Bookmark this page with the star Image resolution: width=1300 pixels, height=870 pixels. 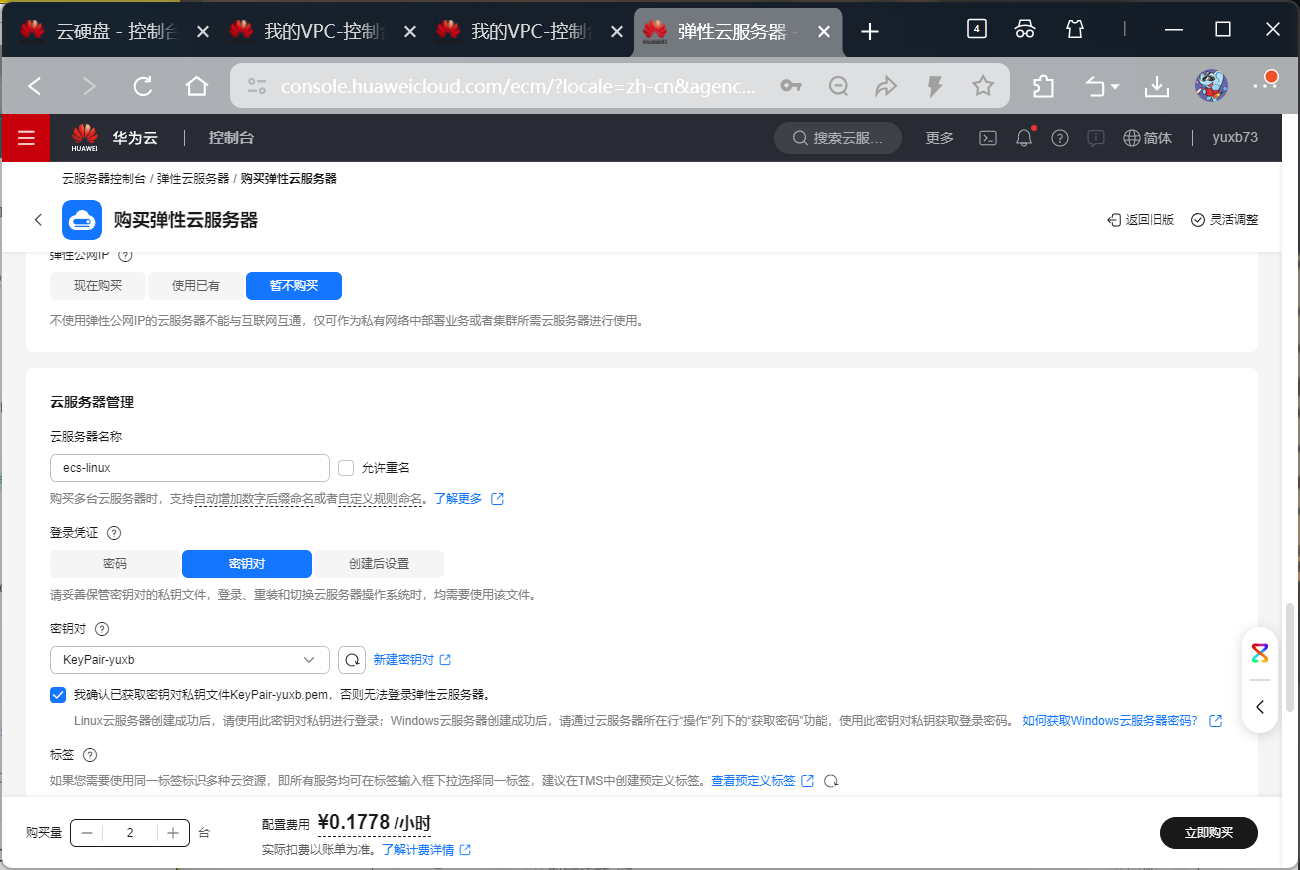pyautogui.click(x=983, y=86)
